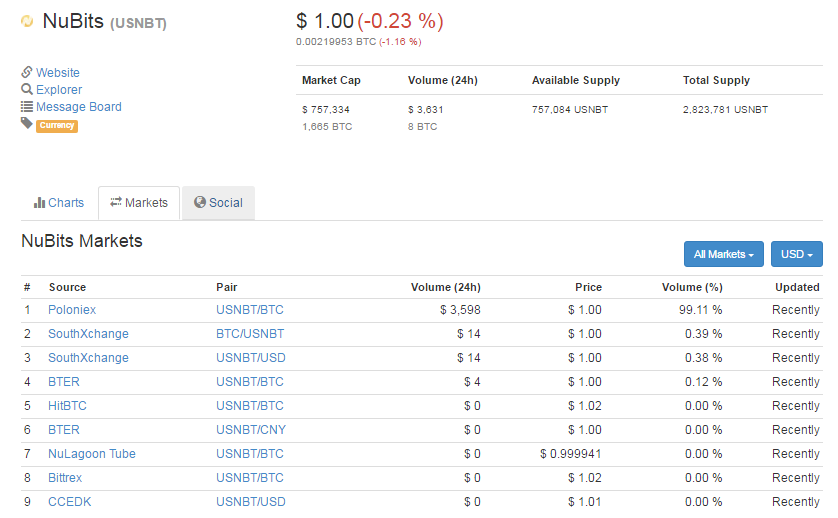The image size is (838, 518).
Task: Switch to the Charts tab
Action: point(59,203)
